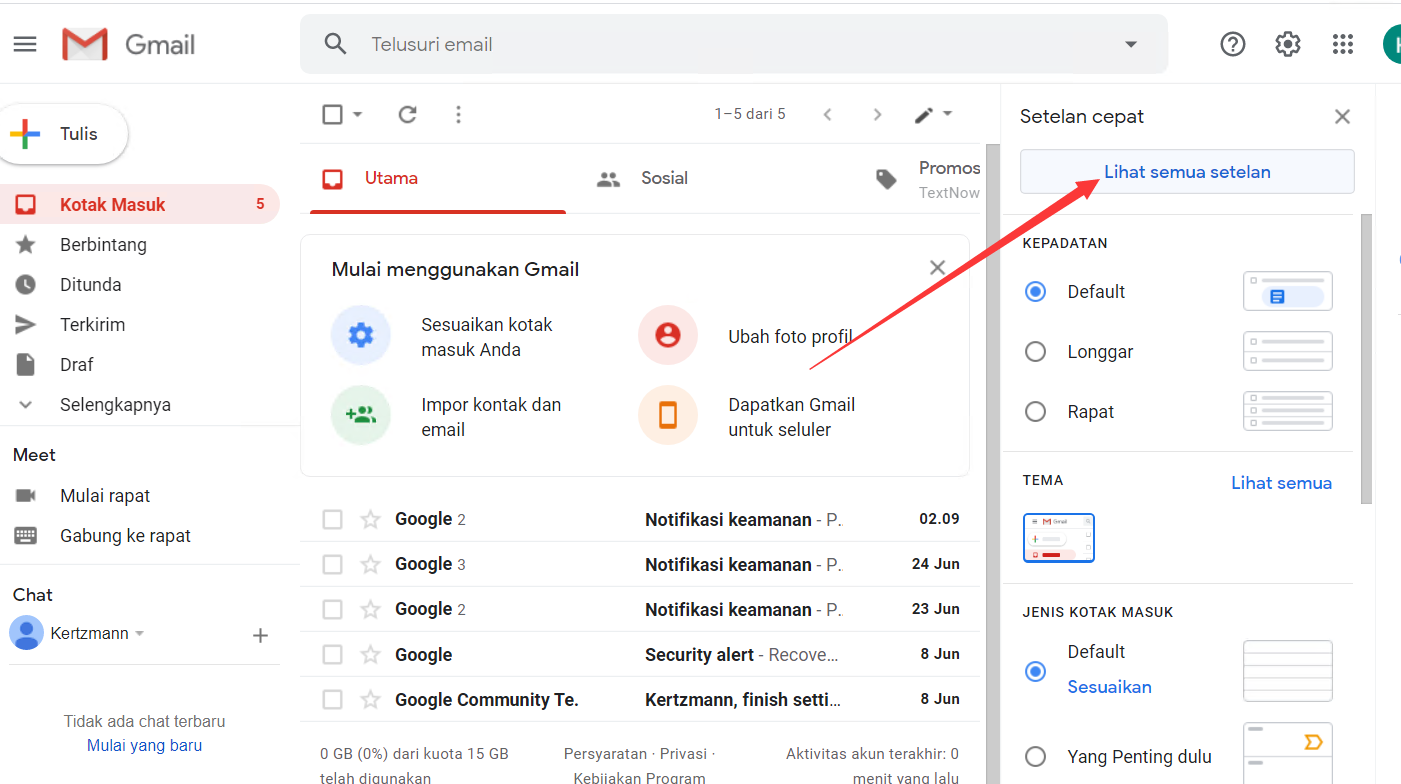
Task: Click the Gabung ke rapat keyboard icon
Action: 26,536
